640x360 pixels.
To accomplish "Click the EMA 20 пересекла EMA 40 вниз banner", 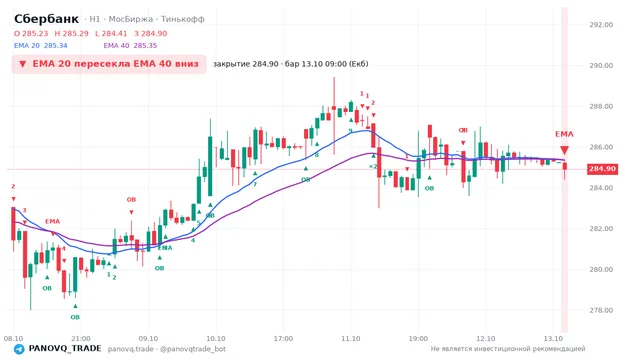I will click(x=109, y=64).
